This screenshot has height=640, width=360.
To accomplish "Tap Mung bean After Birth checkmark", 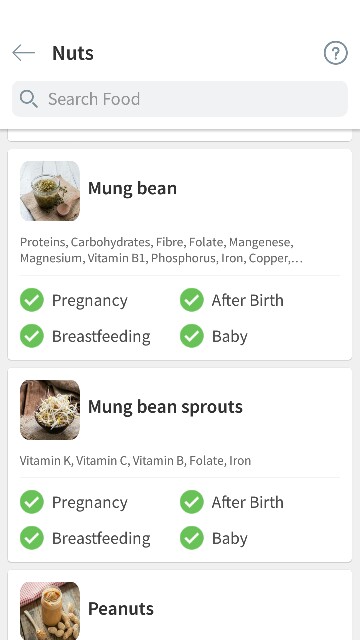I will tap(191, 300).
